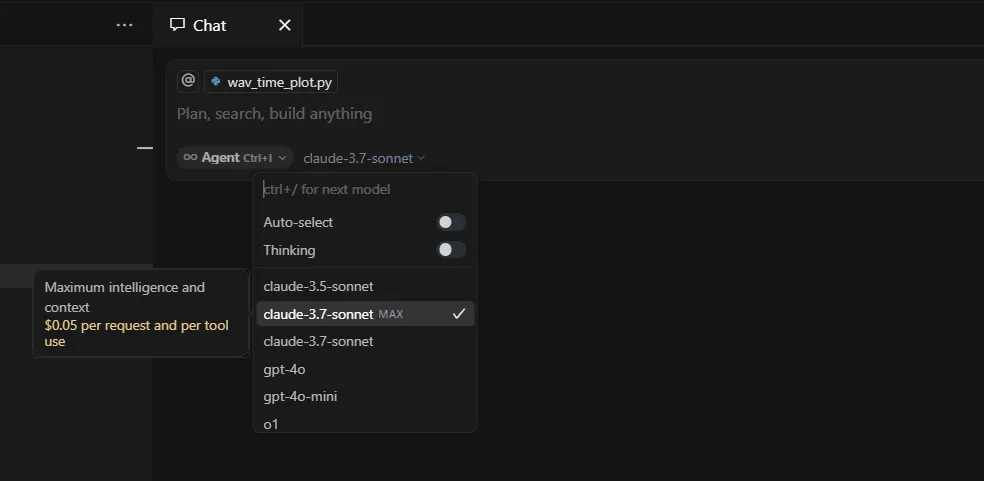Click the MAX badge on claude-3.7-sonnet
Screen dimensions: 984x481
390,314
